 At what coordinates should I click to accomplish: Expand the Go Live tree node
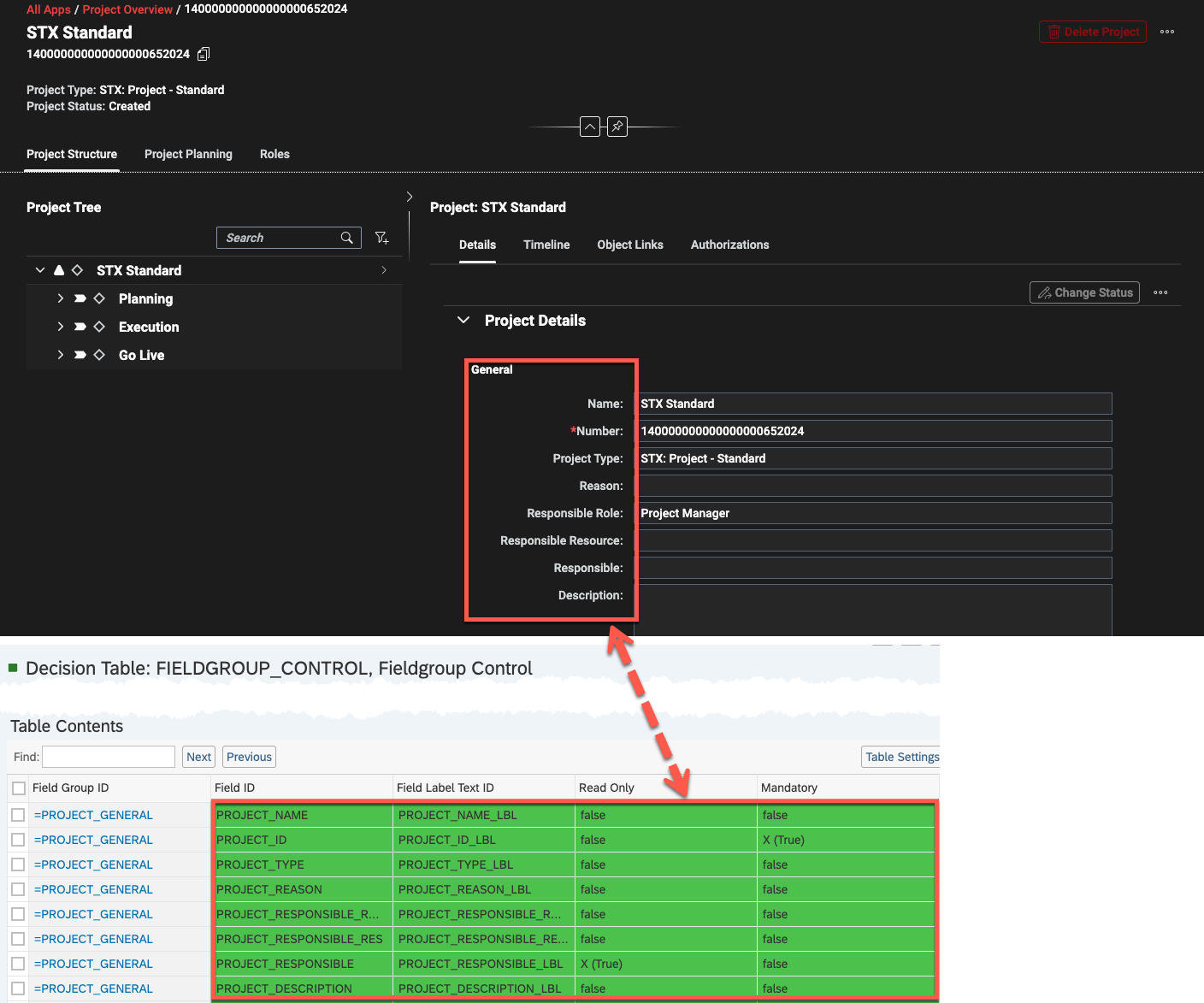(x=61, y=355)
